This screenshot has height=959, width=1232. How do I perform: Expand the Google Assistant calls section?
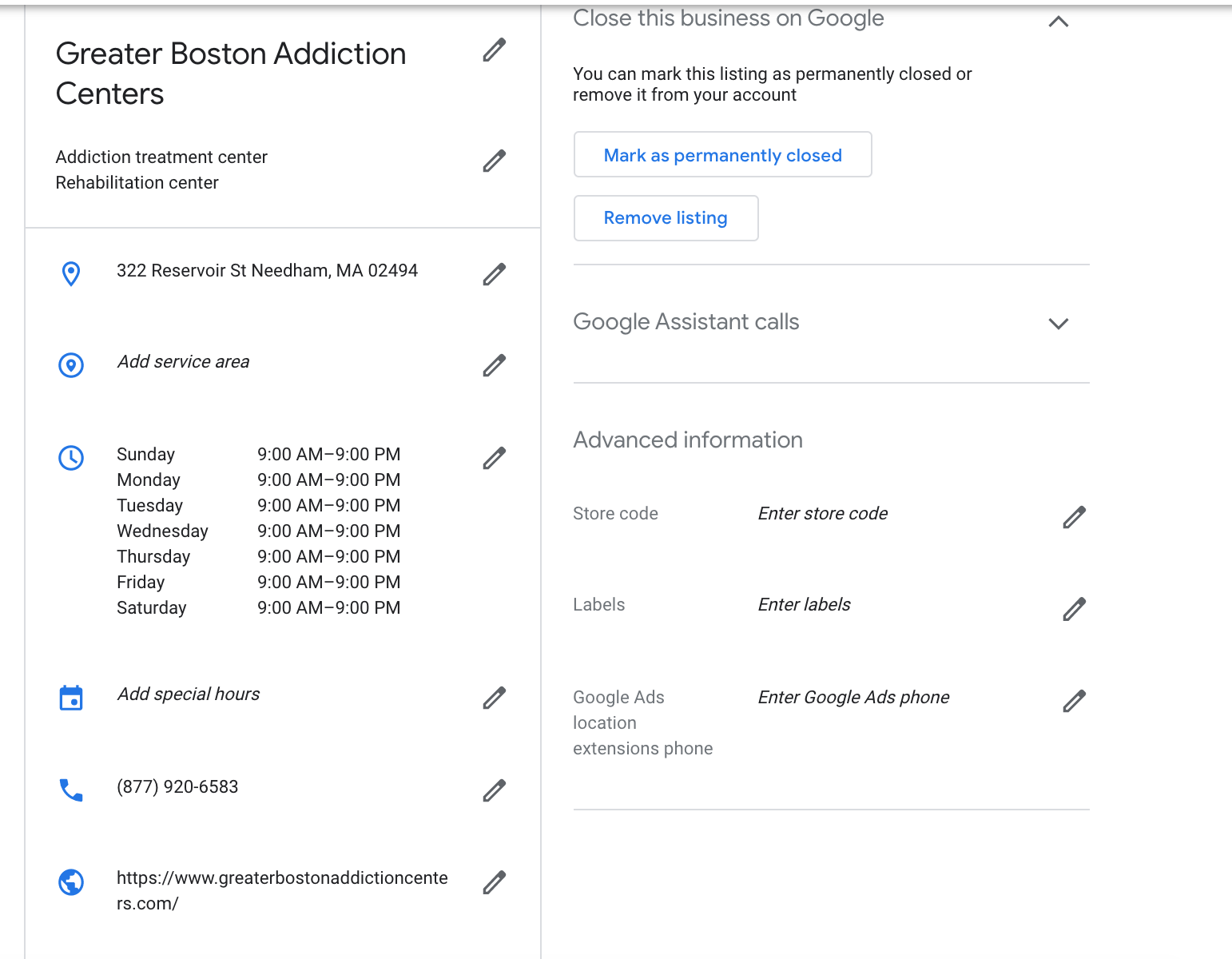[1059, 324]
